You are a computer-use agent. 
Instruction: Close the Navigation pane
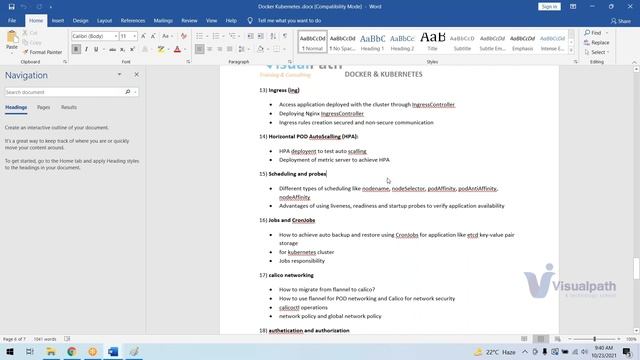pyautogui.click(x=136, y=75)
